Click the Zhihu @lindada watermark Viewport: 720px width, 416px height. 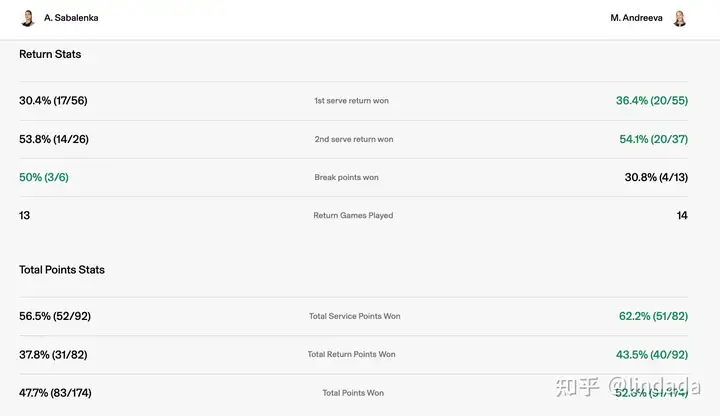628,386
